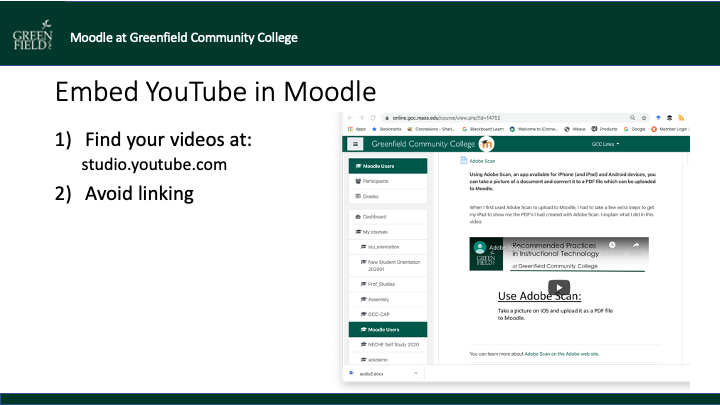Open the stu_orientation course
The height and width of the screenshot is (405, 720).
pos(388,247)
